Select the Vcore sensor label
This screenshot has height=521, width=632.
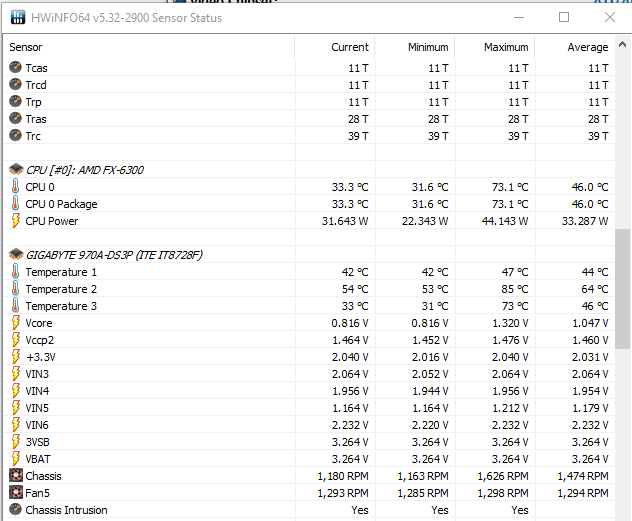coord(39,323)
